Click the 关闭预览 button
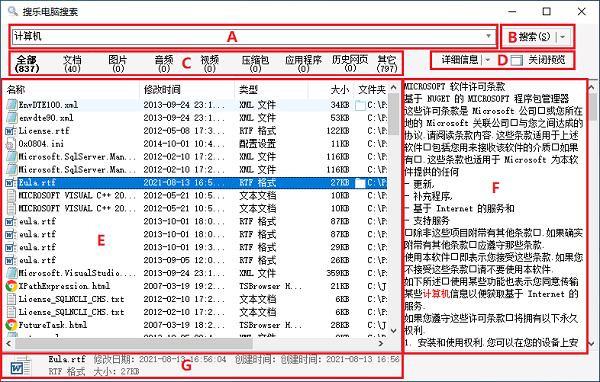600x382 pixels. (546, 60)
